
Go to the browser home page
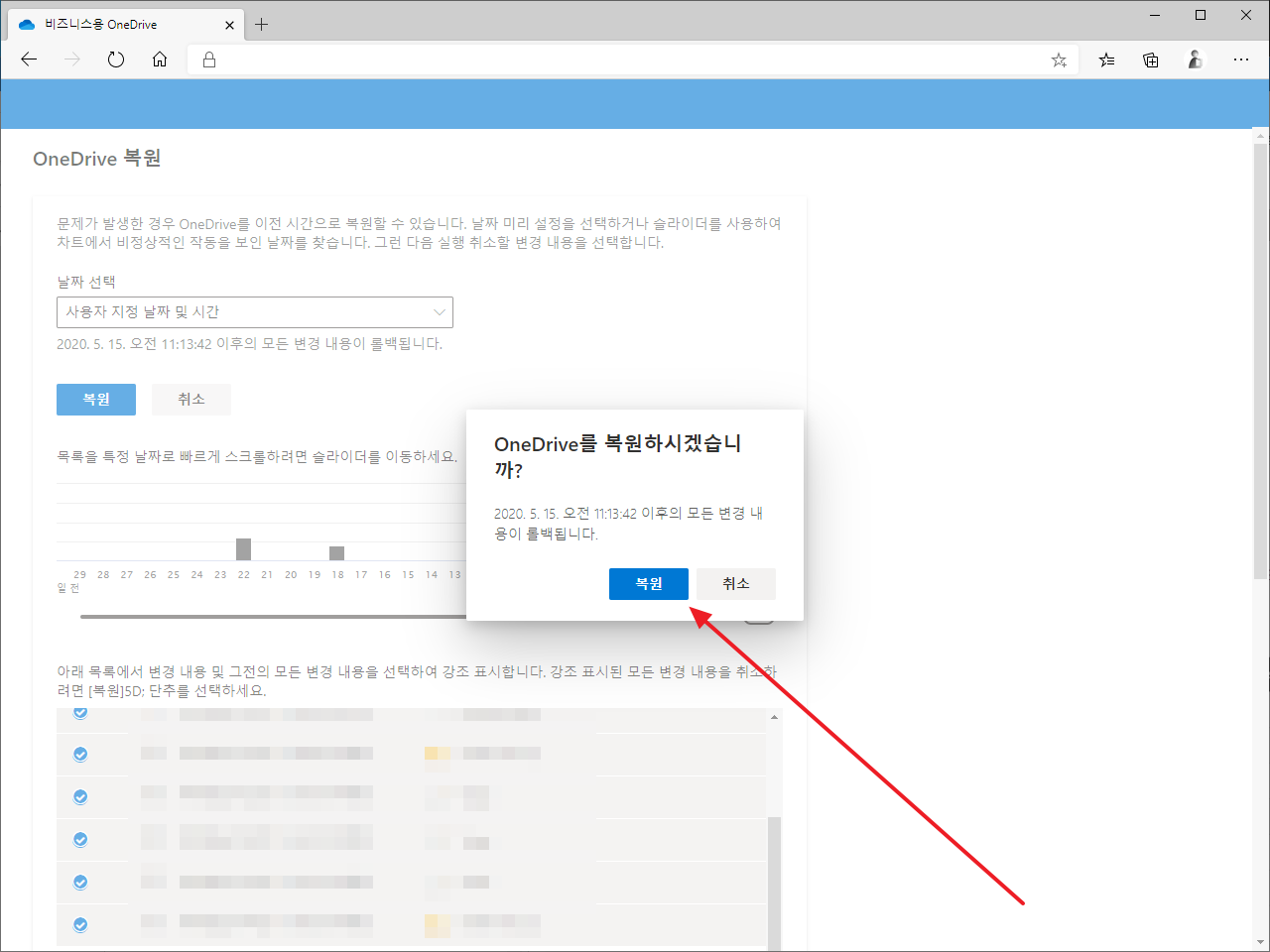point(160,59)
